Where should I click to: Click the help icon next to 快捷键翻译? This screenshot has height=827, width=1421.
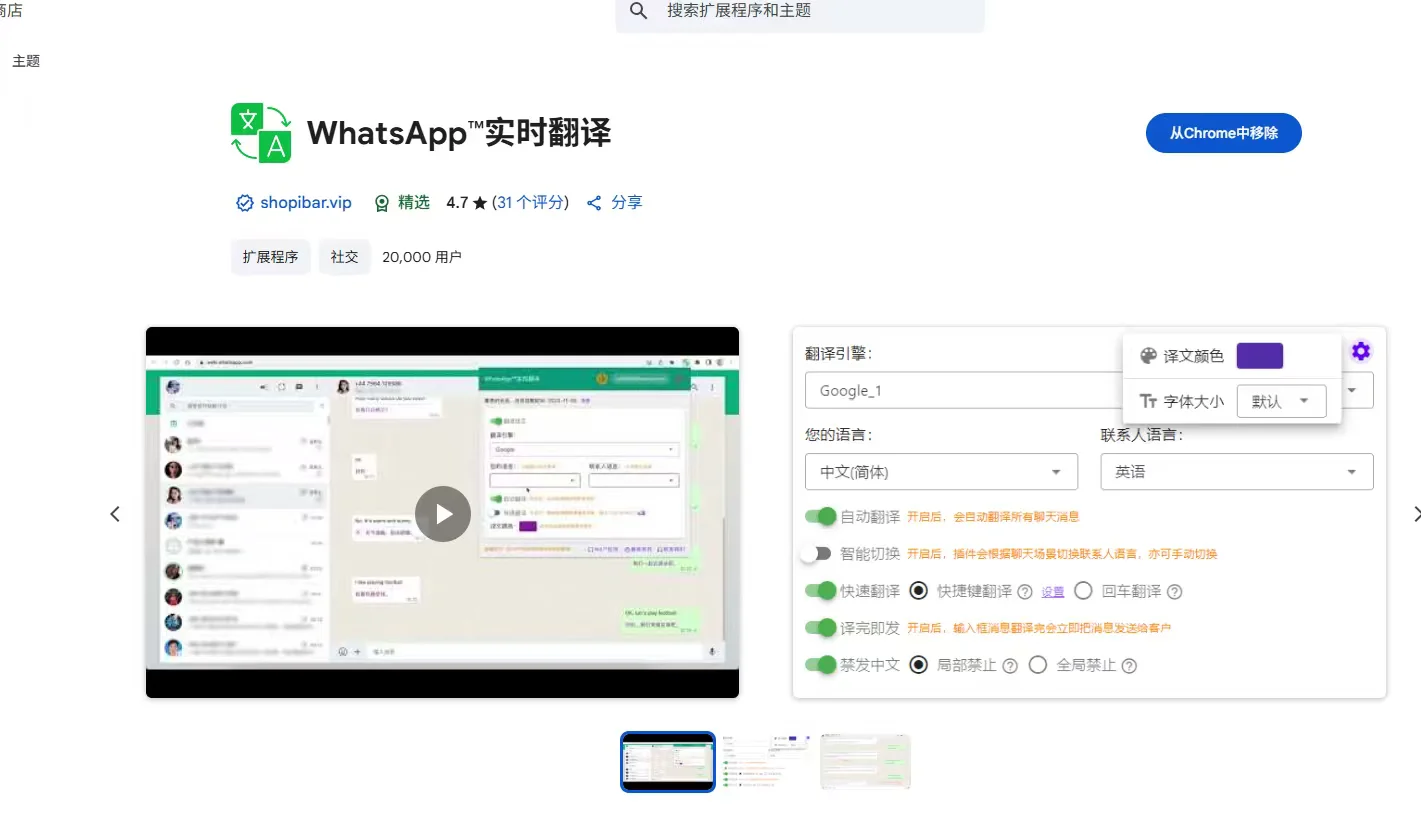pyautogui.click(x=1025, y=591)
